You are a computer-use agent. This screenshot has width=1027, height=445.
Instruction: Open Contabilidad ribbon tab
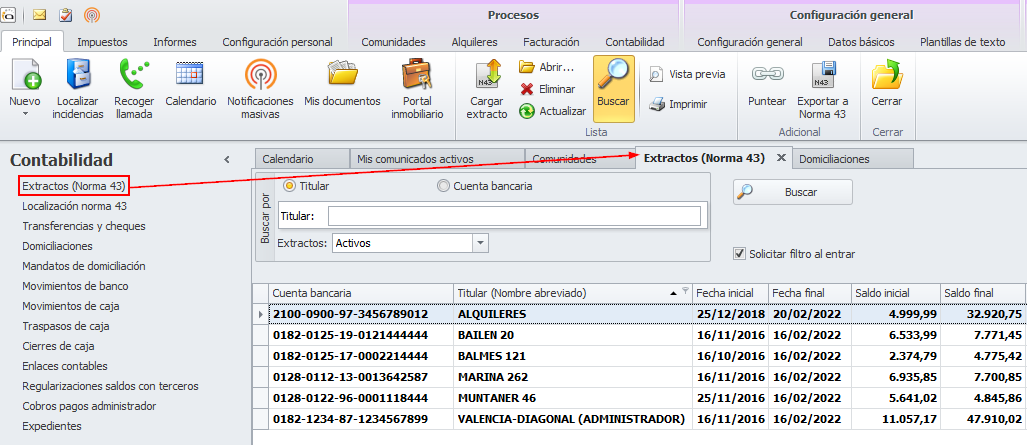[635, 42]
